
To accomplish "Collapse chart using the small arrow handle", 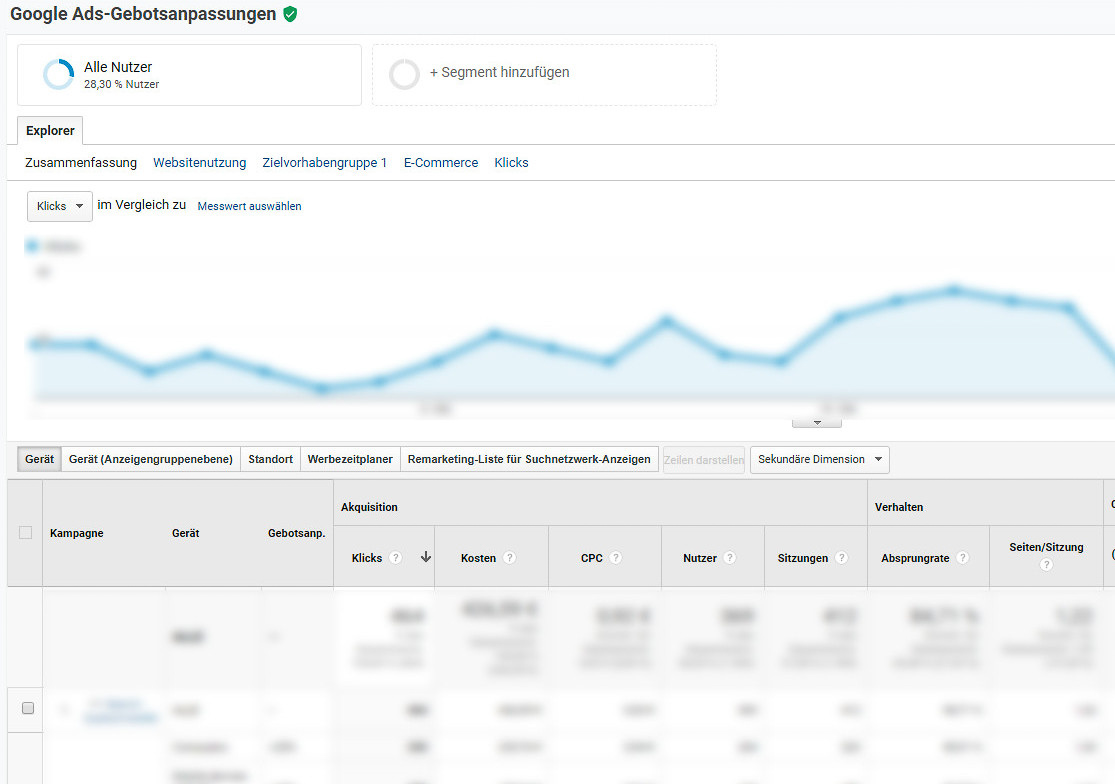I will (818, 423).
